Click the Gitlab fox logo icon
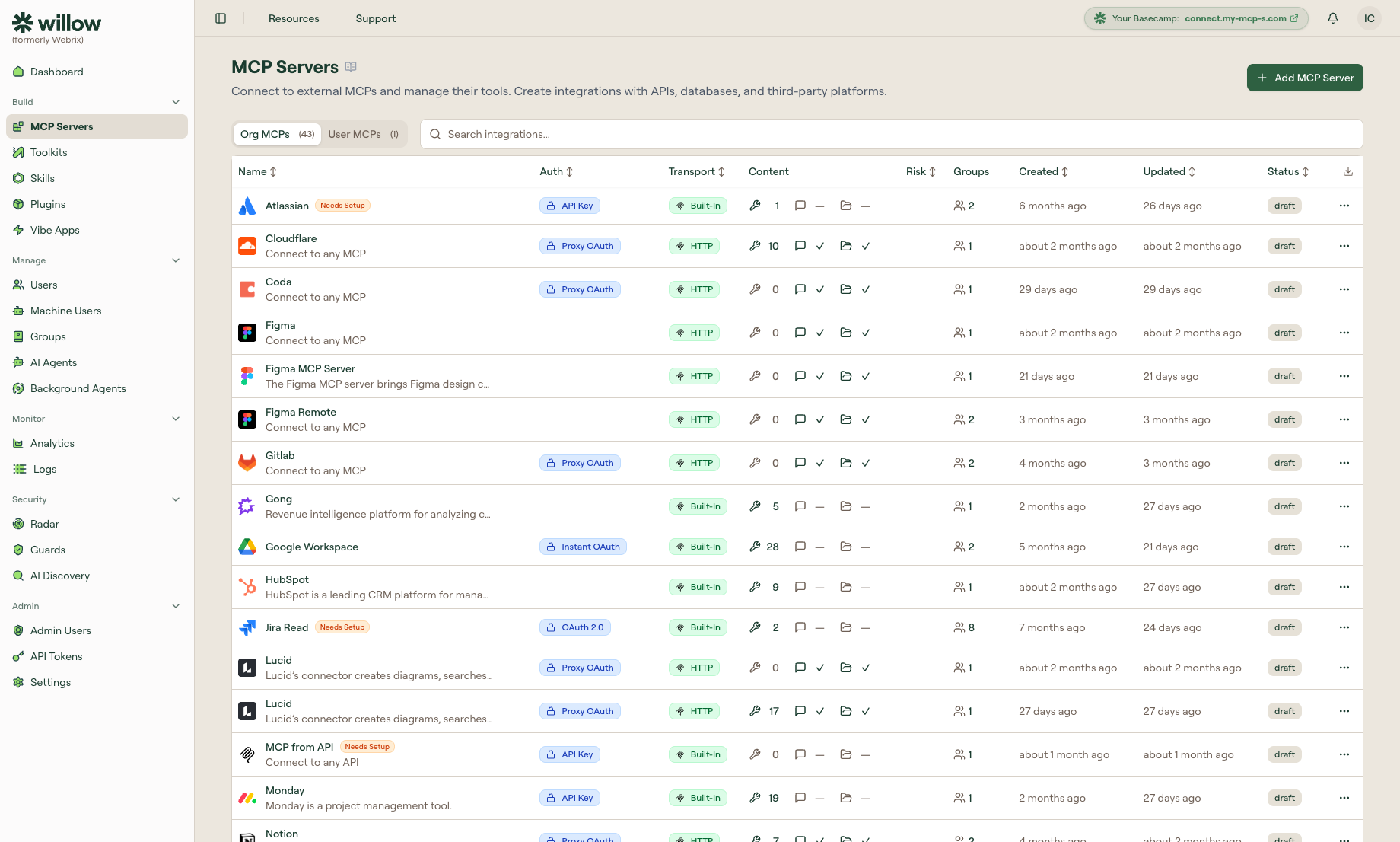The width and height of the screenshot is (1400, 842). coord(247,463)
